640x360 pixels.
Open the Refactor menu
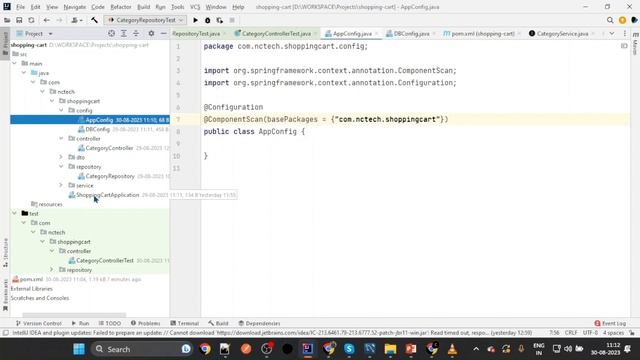point(121,7)
